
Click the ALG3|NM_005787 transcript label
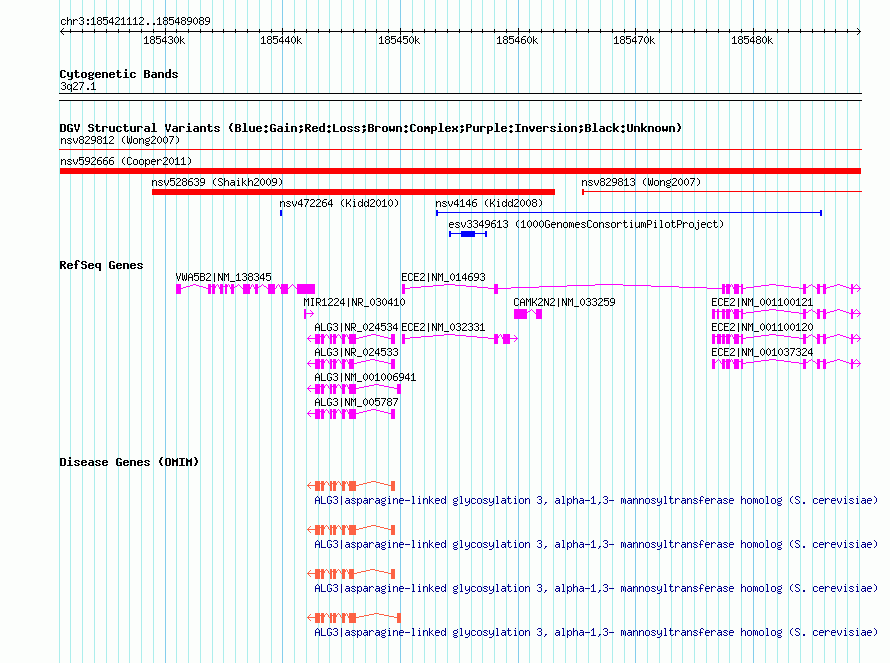pyautogui.click(x=356, y=402)
